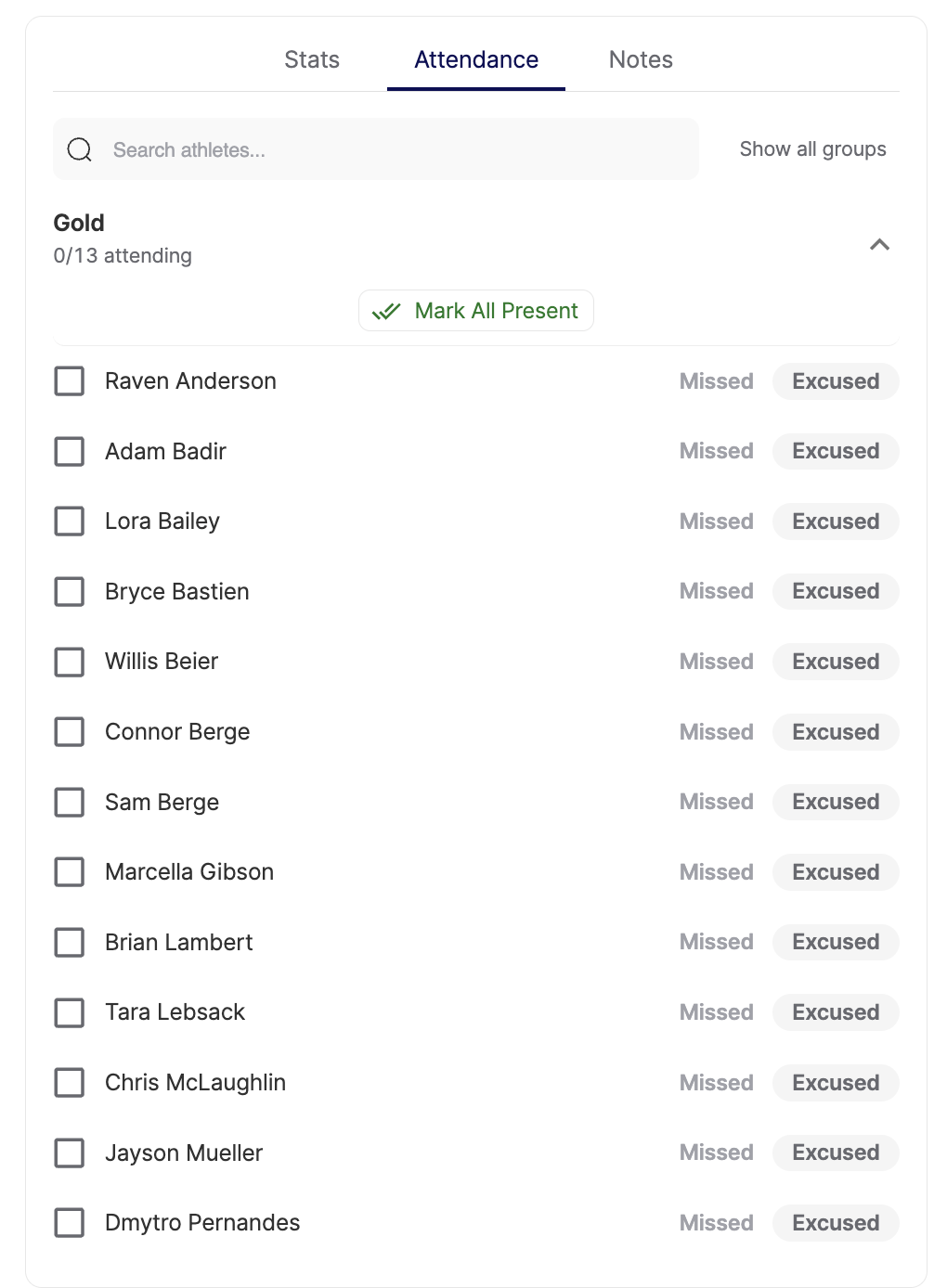This screenshot has height=1288, width=947.
Task: Mark Willis Beier as Excused
Action: [836, 662]
